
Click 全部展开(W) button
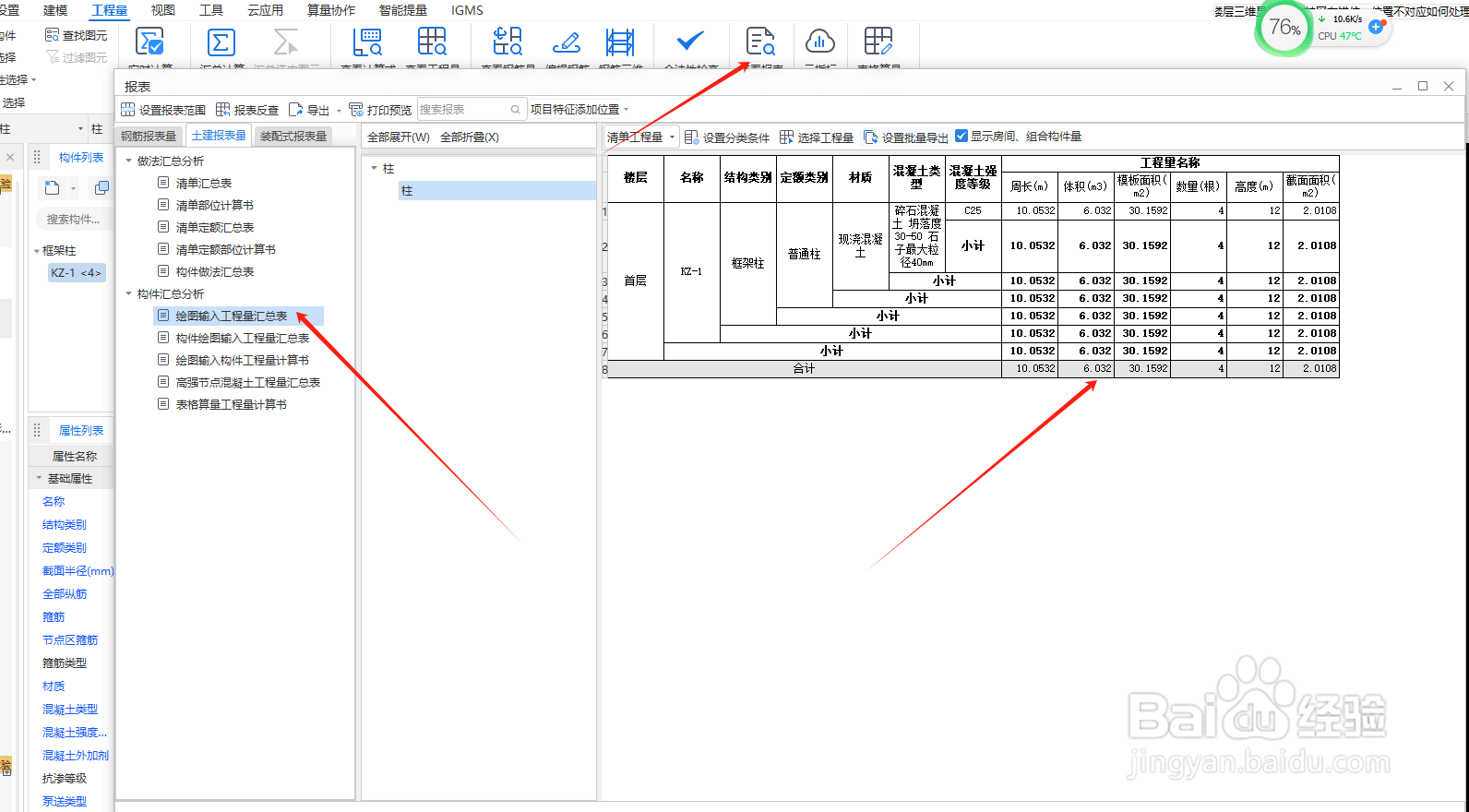click(x=399, y=137)
